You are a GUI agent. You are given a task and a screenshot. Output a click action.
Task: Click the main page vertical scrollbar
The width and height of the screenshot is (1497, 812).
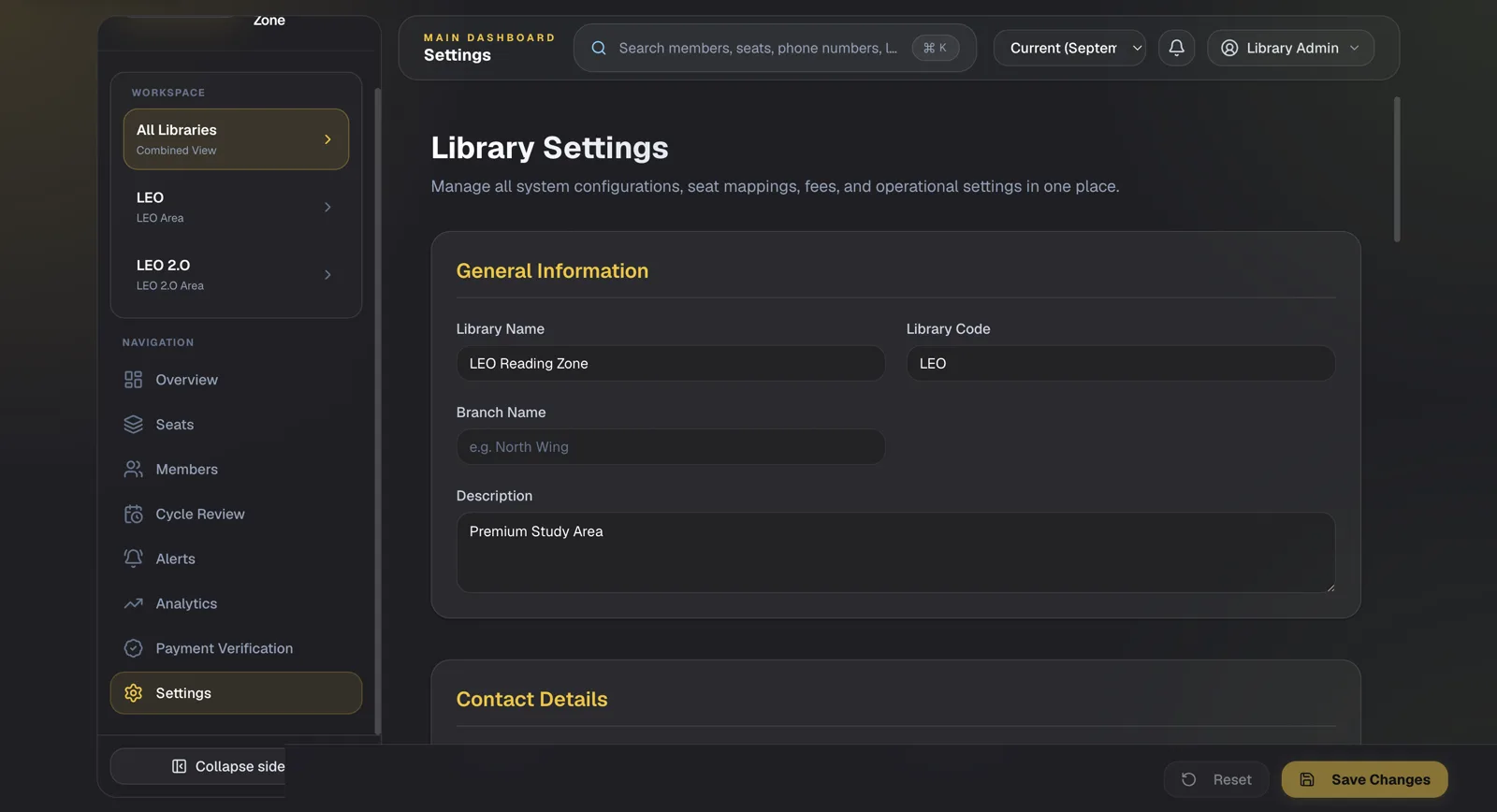tap(1397, 169)
